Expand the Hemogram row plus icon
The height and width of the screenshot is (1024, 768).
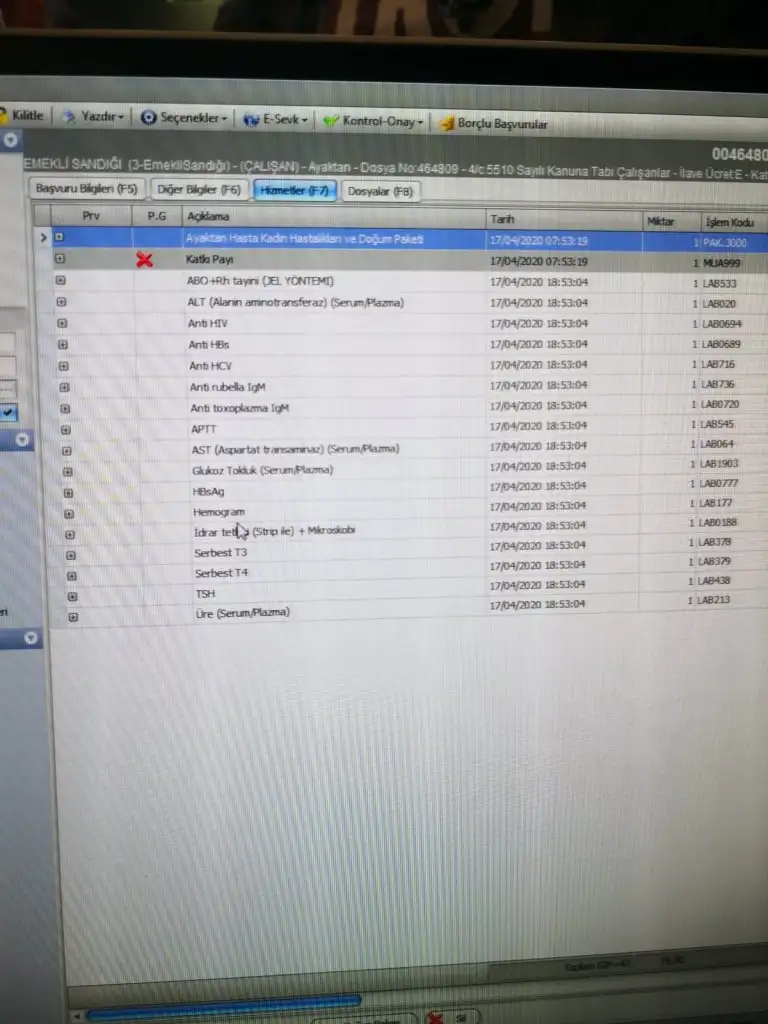pos(68,513)
